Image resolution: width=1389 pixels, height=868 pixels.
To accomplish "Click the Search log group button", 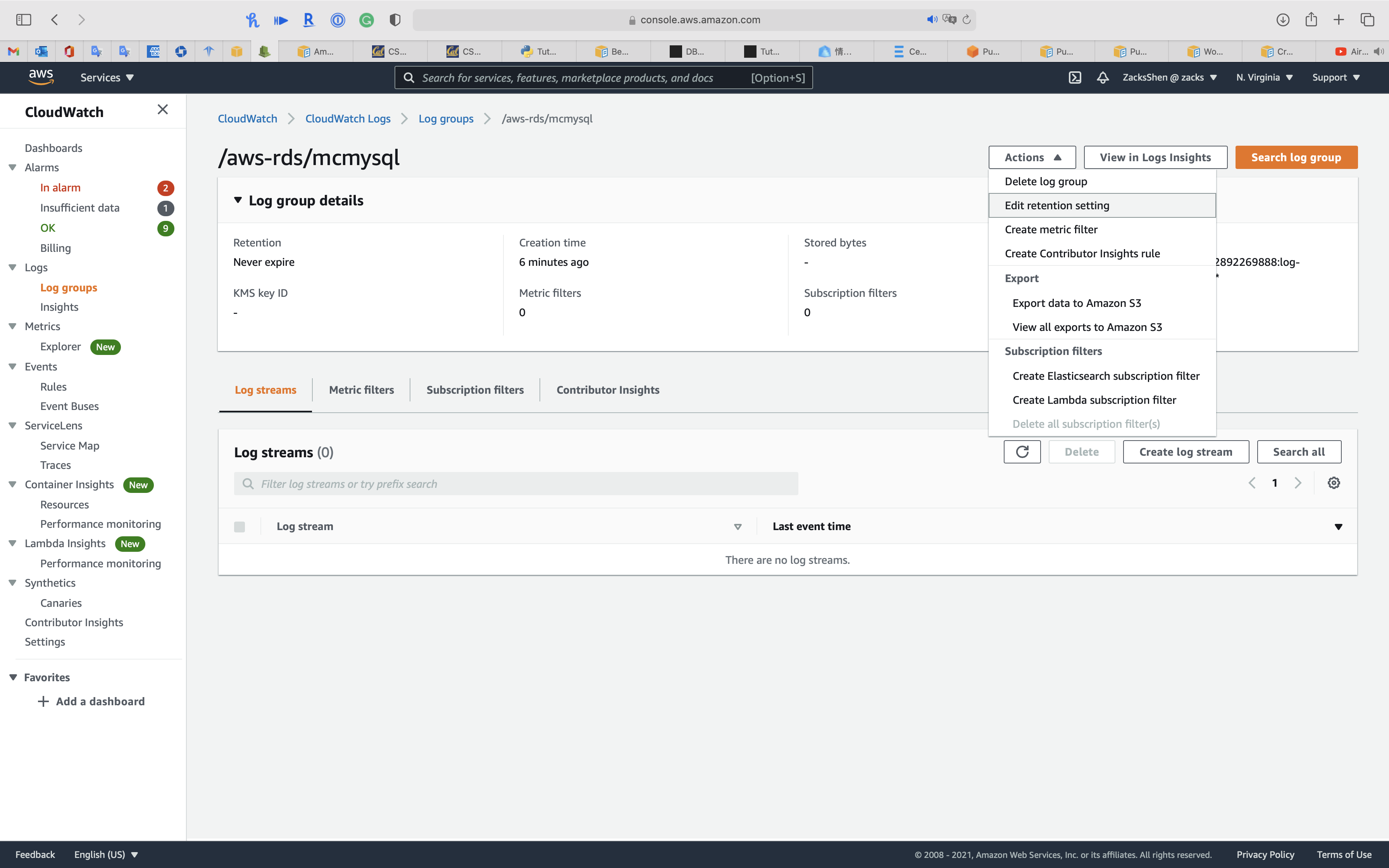I will click(x=1296, y=157).
